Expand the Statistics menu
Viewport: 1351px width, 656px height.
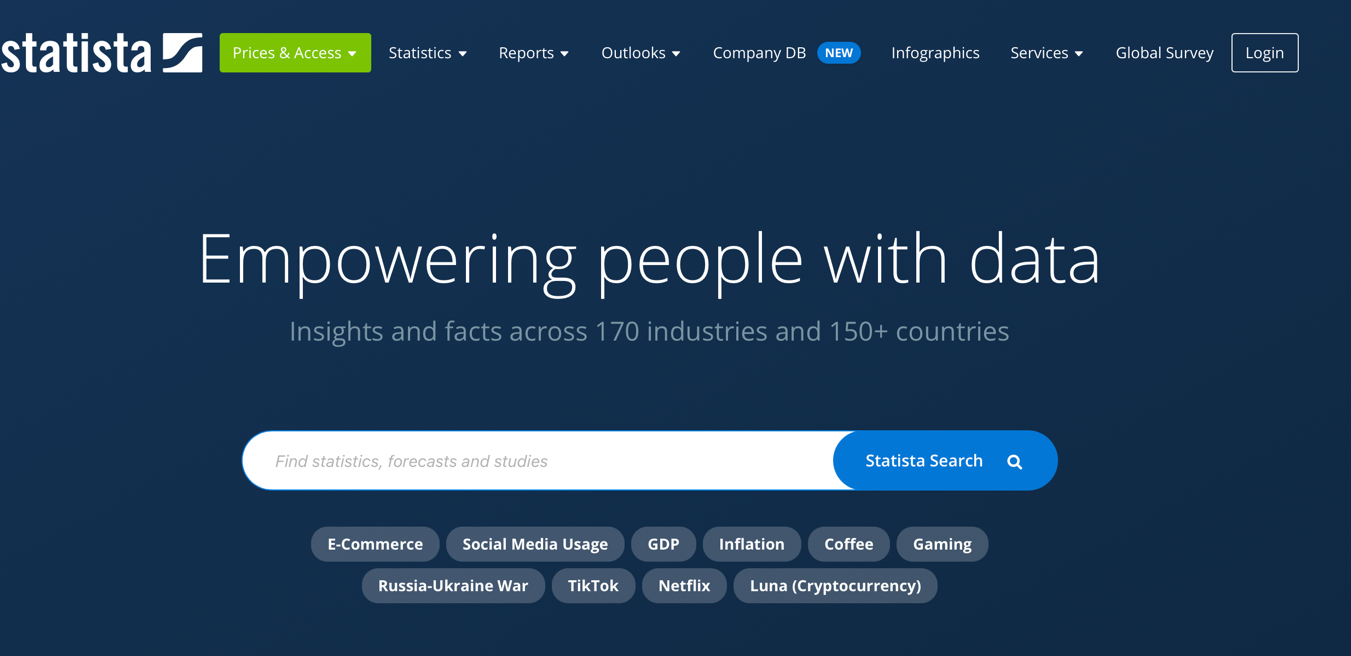click(427, 53)
